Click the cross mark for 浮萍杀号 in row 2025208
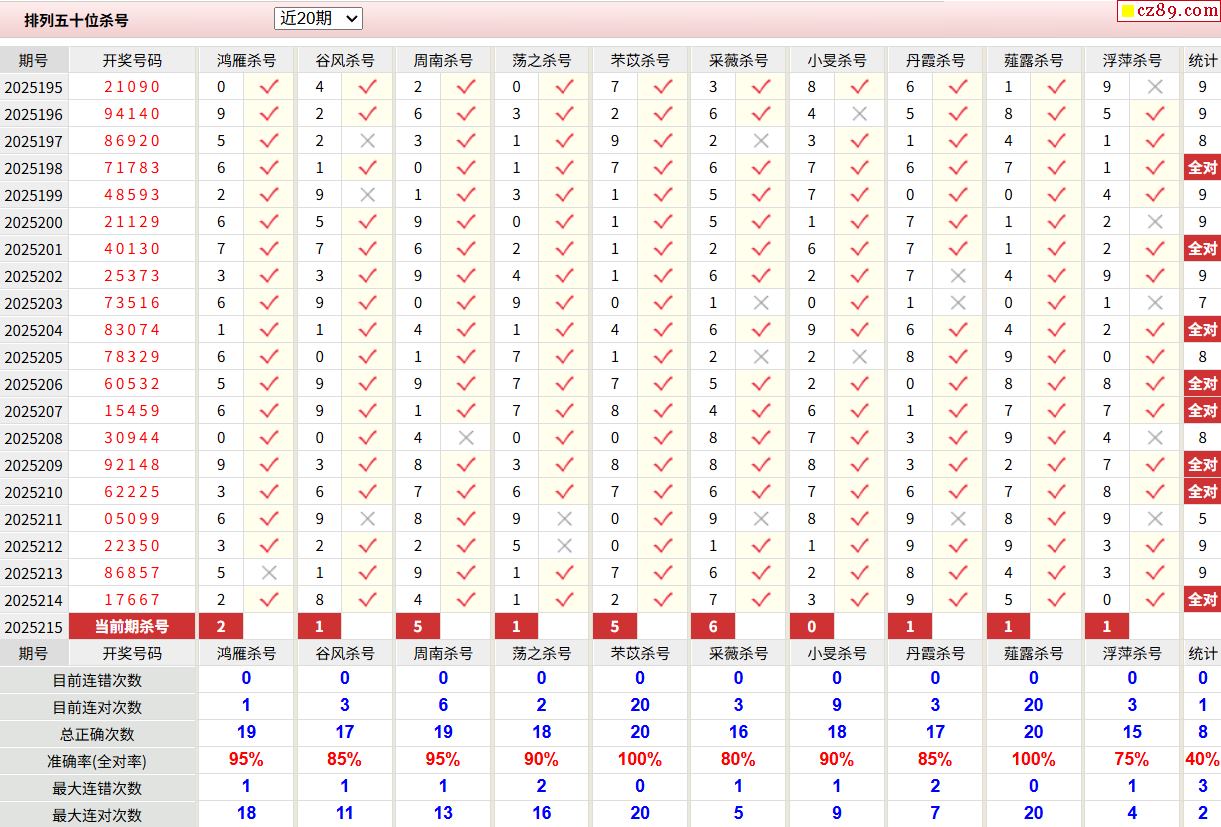1221x827 pixels. pos(1155,438)
